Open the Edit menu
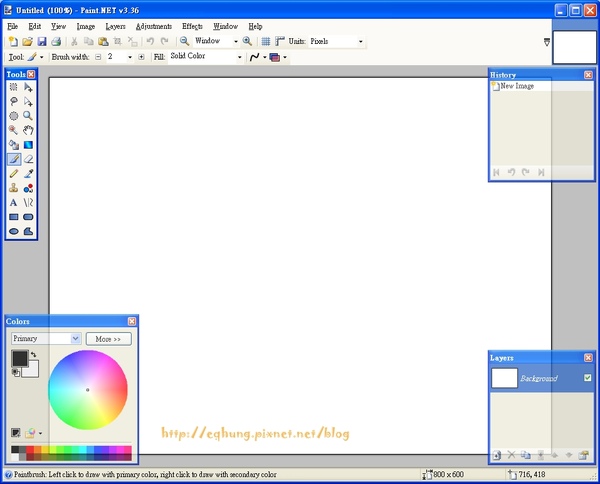The height and width of the screenshot is (484, 600). 34,26
